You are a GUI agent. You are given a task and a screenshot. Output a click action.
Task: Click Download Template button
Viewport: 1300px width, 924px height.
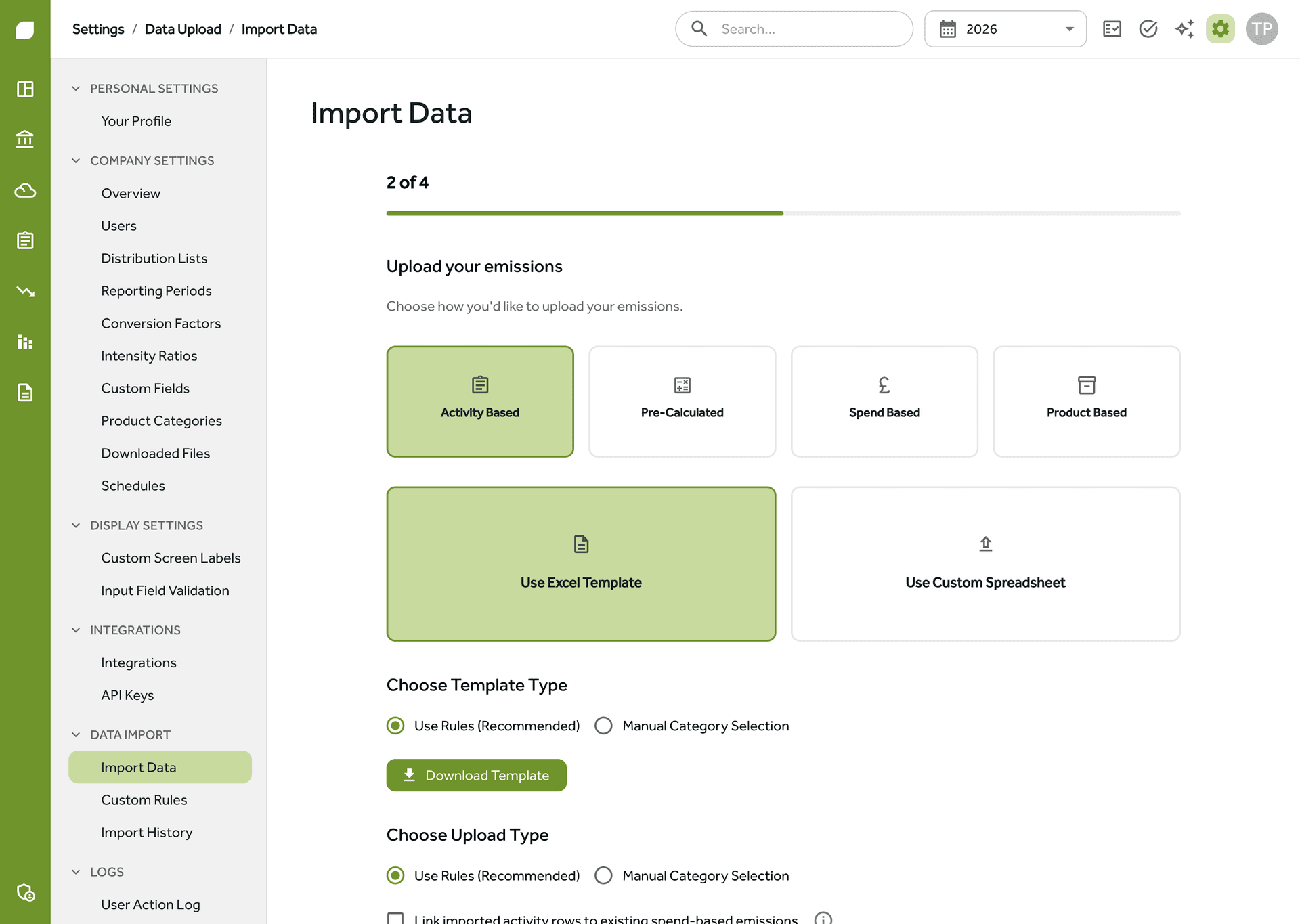pyautogui.click(x=477, y=775)
